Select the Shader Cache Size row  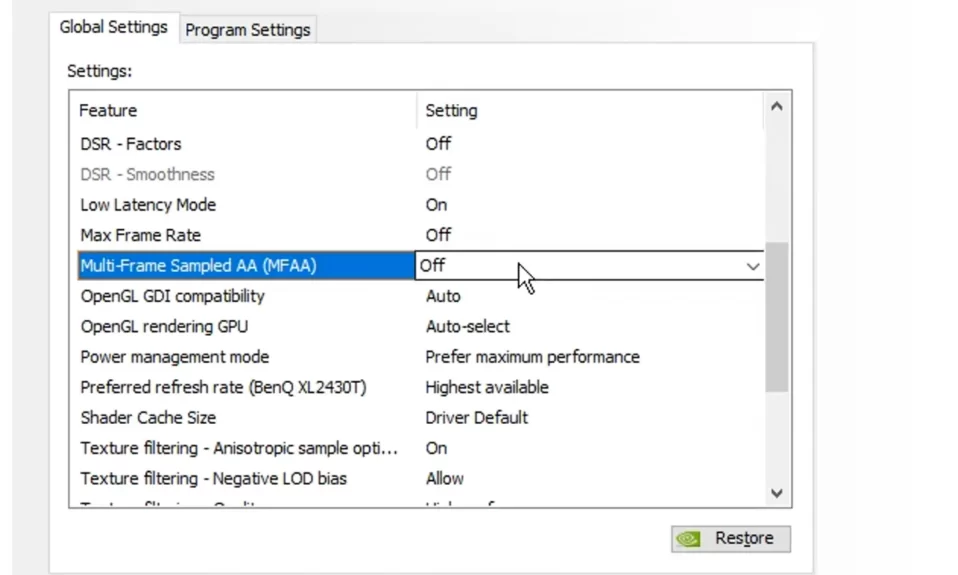(420, 418)
